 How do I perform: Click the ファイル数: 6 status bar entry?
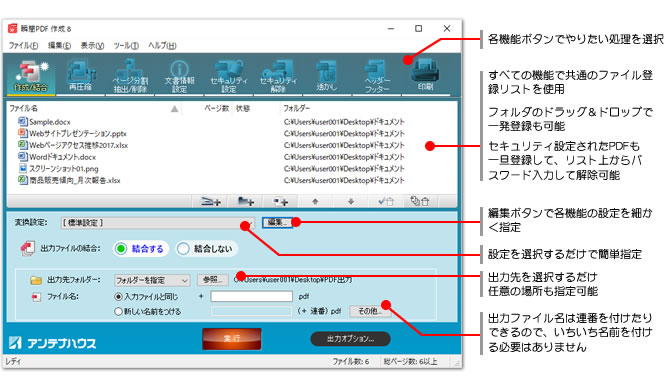(351, 361)
